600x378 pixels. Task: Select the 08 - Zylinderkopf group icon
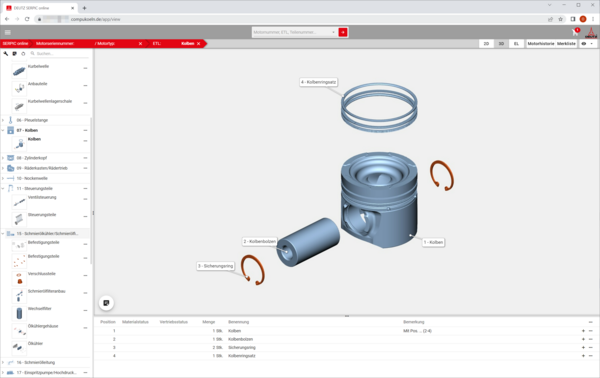point(11,158)
